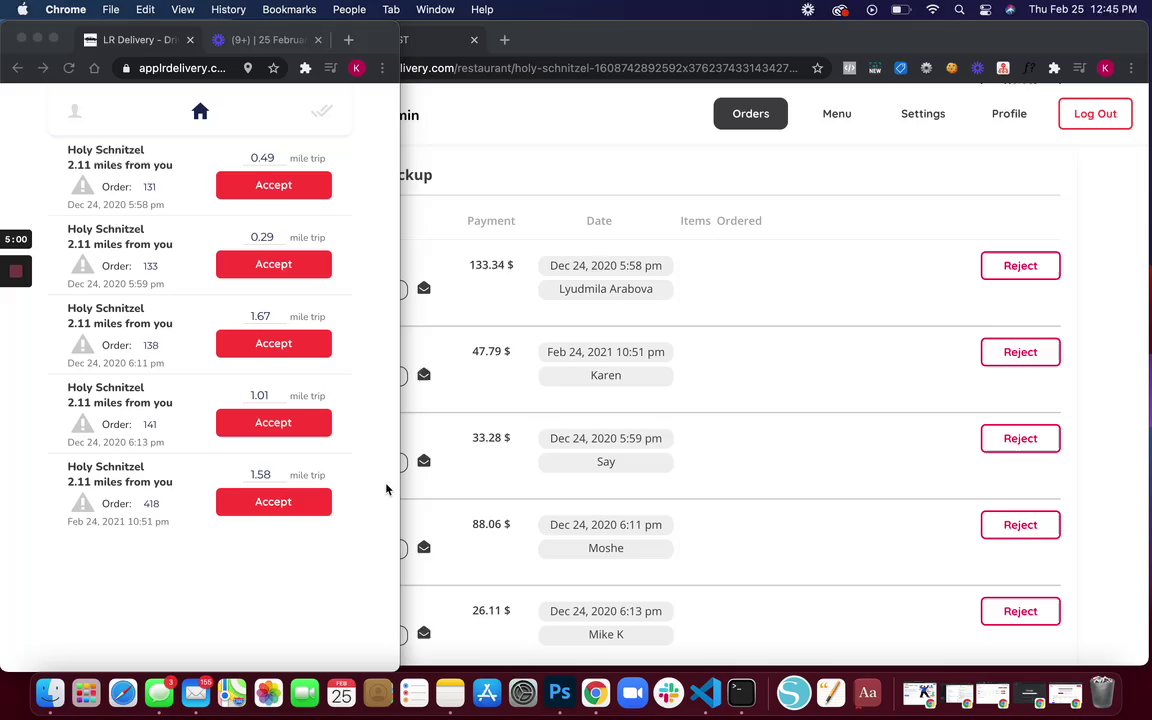Open media control icon in back window
Screen dimensions: 1152x720
click(x=1079, y=68)
